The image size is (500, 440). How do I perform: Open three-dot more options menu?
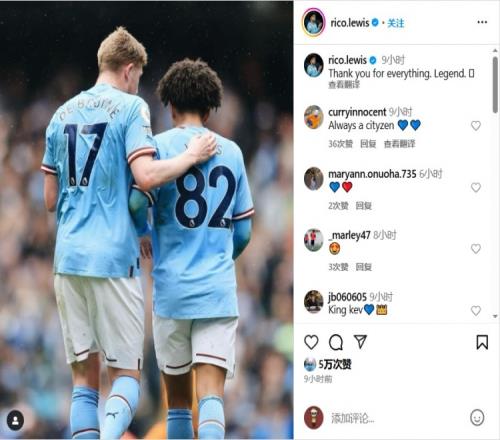pyautogui.click(x=482, y=22)
